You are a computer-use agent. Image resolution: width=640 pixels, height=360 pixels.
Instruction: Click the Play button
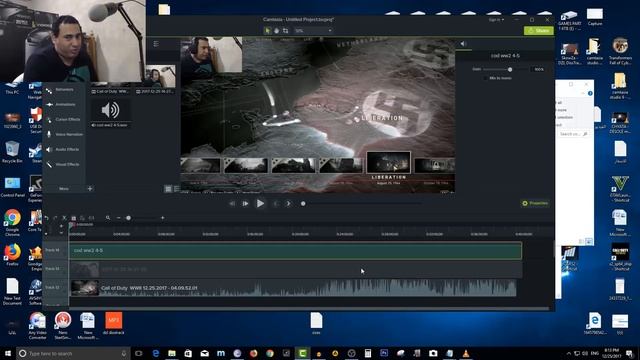[x=260, y=203]
